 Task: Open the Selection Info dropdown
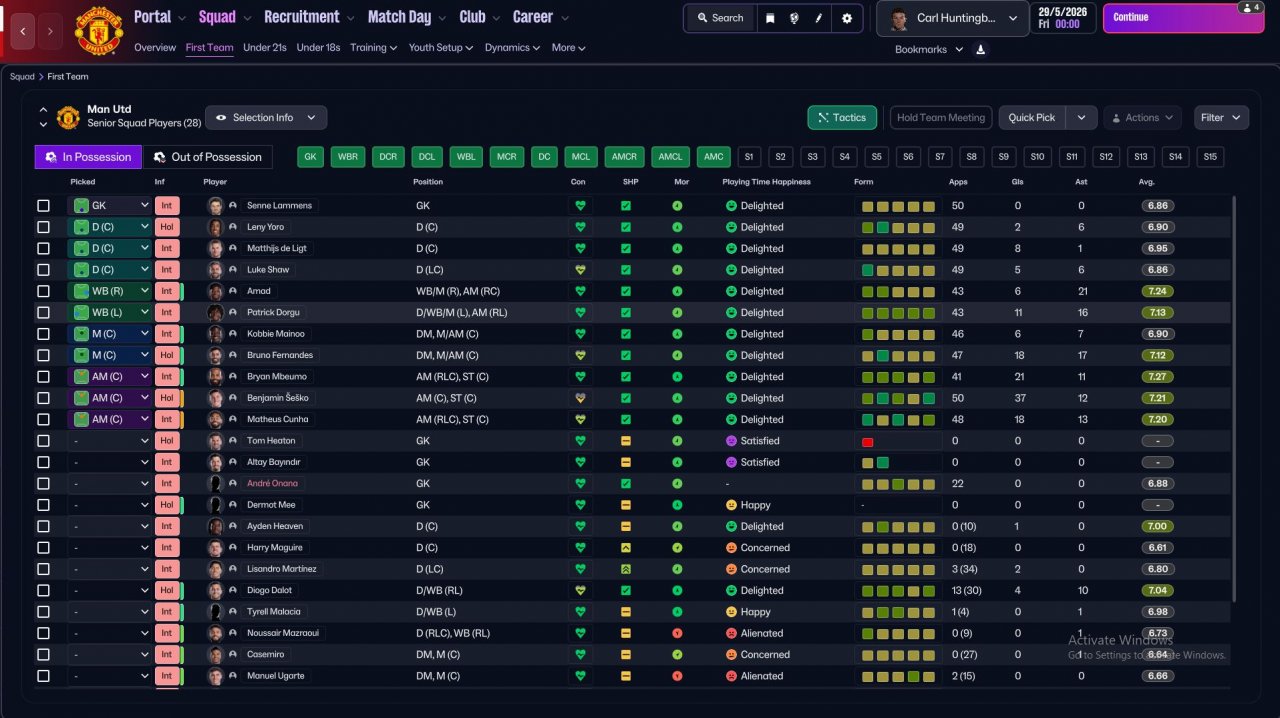coord(266,117)
